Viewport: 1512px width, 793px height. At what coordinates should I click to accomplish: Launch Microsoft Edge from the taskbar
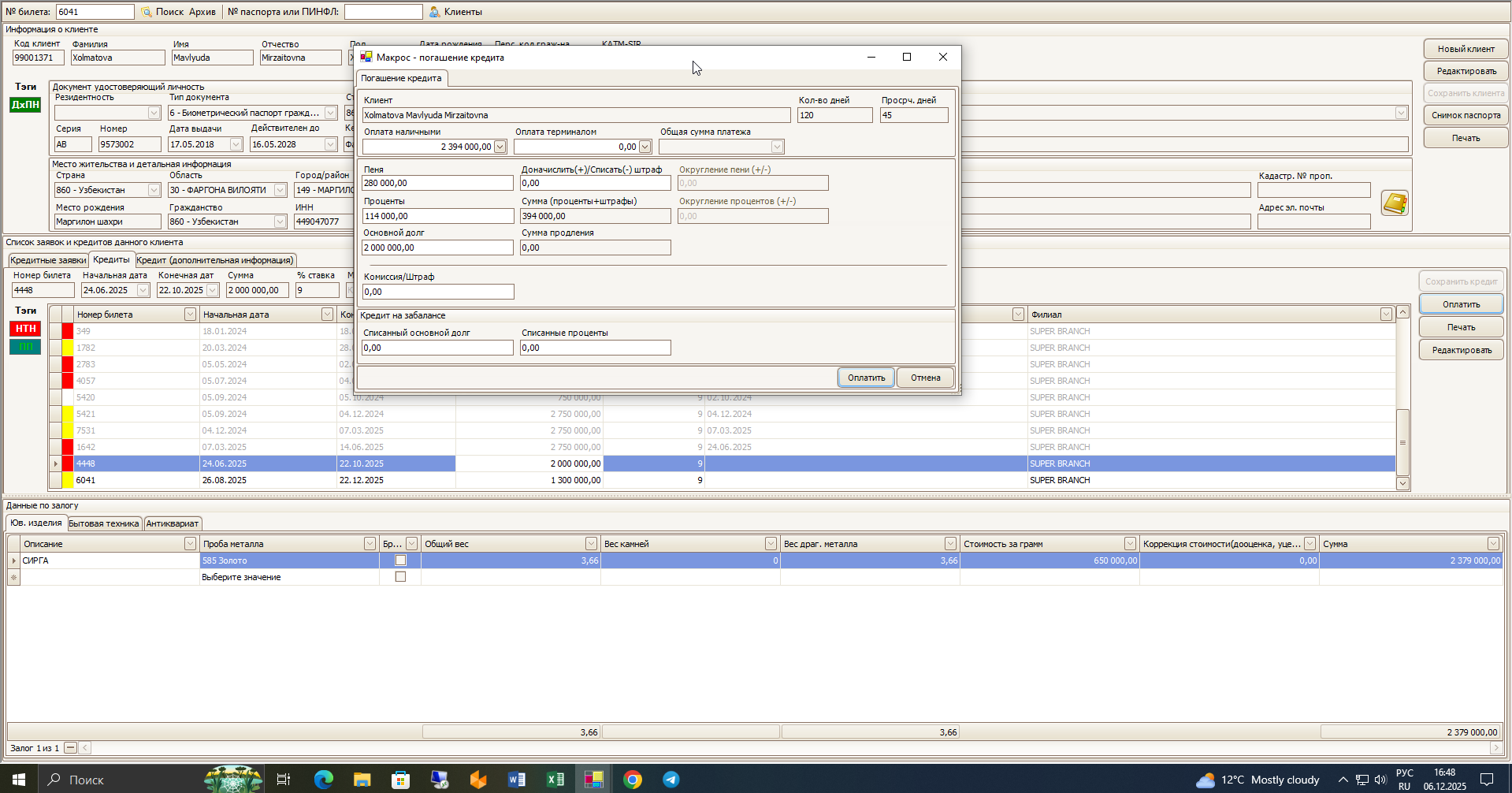pos(323,780)
